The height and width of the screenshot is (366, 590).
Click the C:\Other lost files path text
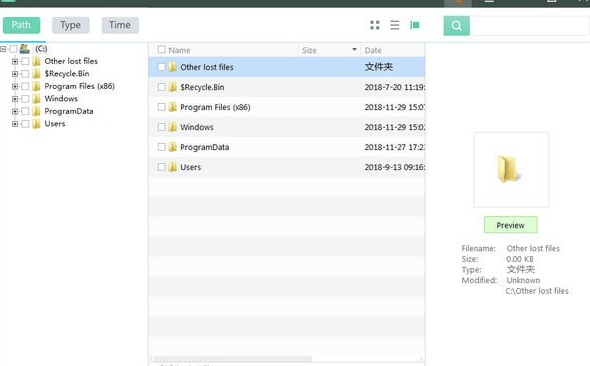pos(537,291)
